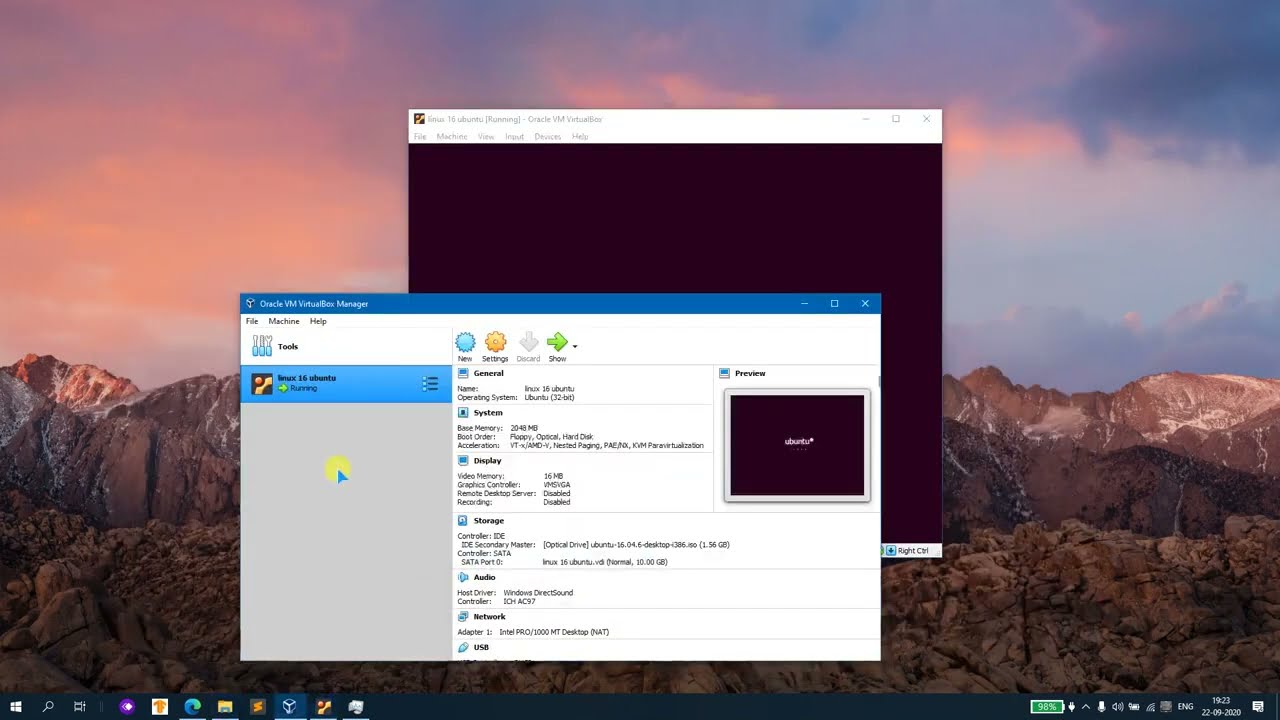Viewport: 1280px width, 720px height.
Task: Open the notification center icon
Action: tap(1259, 707)
